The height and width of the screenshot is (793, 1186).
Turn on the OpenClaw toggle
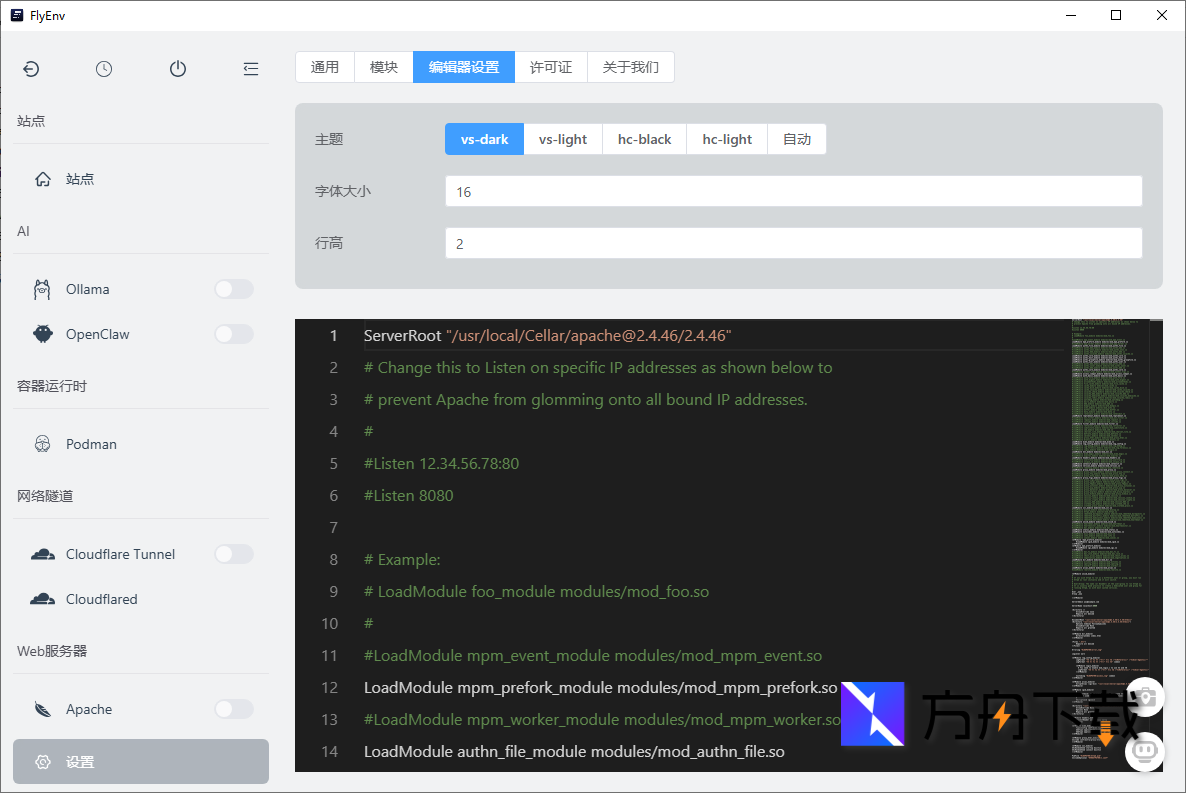coord(234,334)
